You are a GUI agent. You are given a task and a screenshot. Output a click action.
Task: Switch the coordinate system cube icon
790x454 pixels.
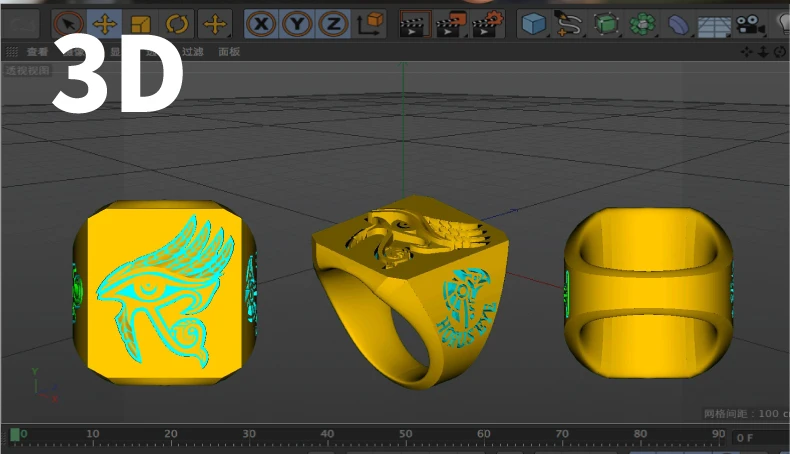(x=370, y=24)
